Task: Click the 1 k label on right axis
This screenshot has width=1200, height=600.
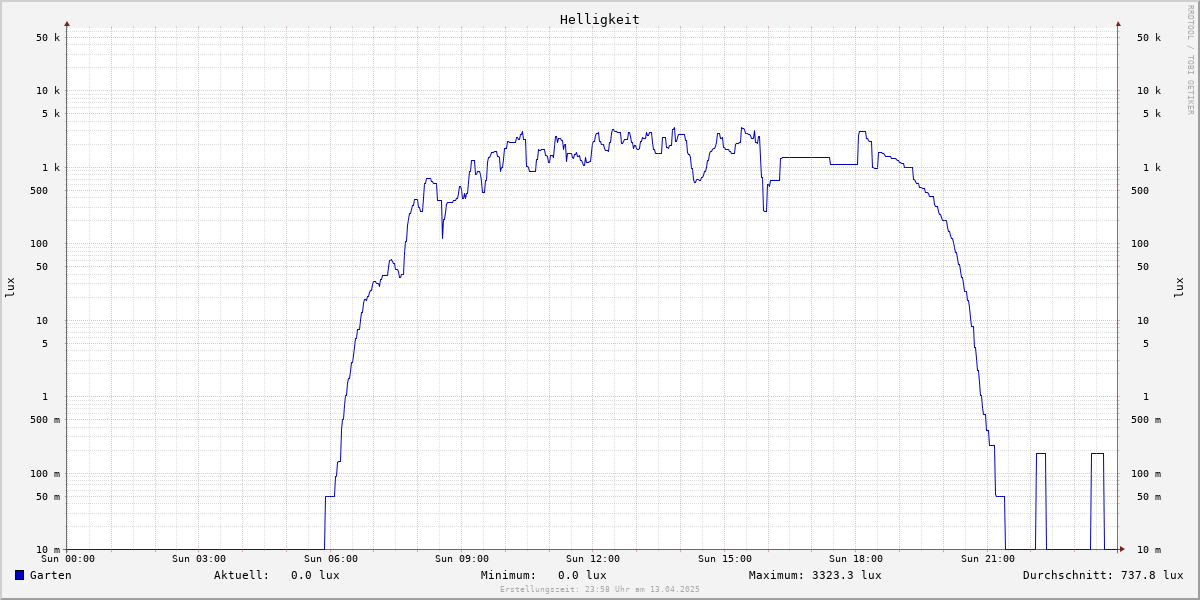Action: (x=1152, y=168)
